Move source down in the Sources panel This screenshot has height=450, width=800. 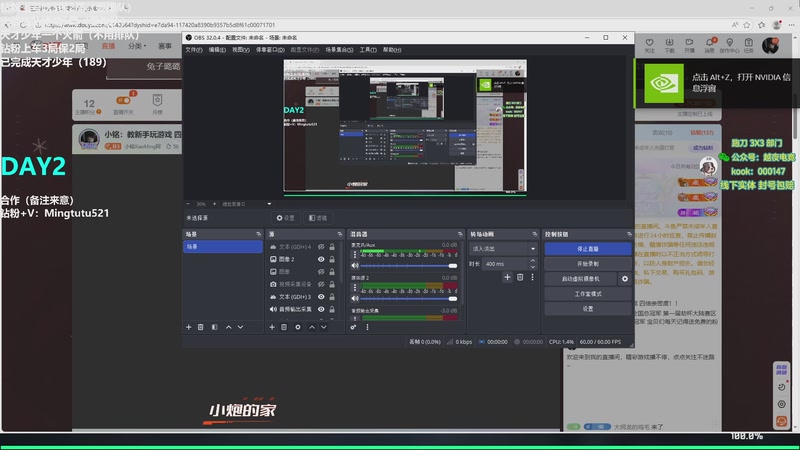pos(323,327)
